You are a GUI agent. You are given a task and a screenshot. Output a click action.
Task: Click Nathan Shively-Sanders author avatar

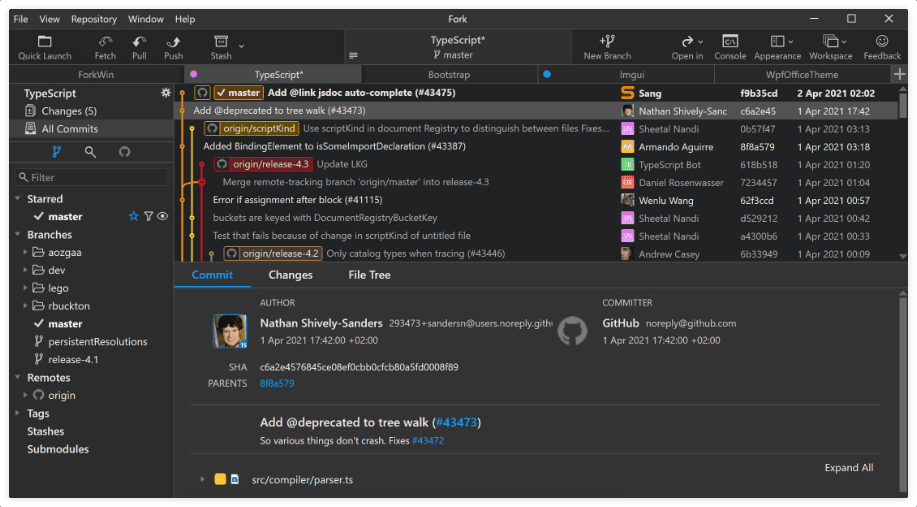click(x=229, y=331)
